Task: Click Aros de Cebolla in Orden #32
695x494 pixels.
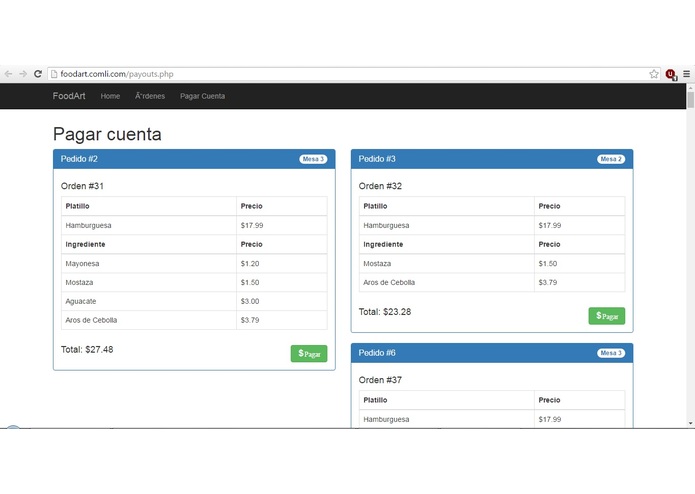Action: click(x=492, y=283)
